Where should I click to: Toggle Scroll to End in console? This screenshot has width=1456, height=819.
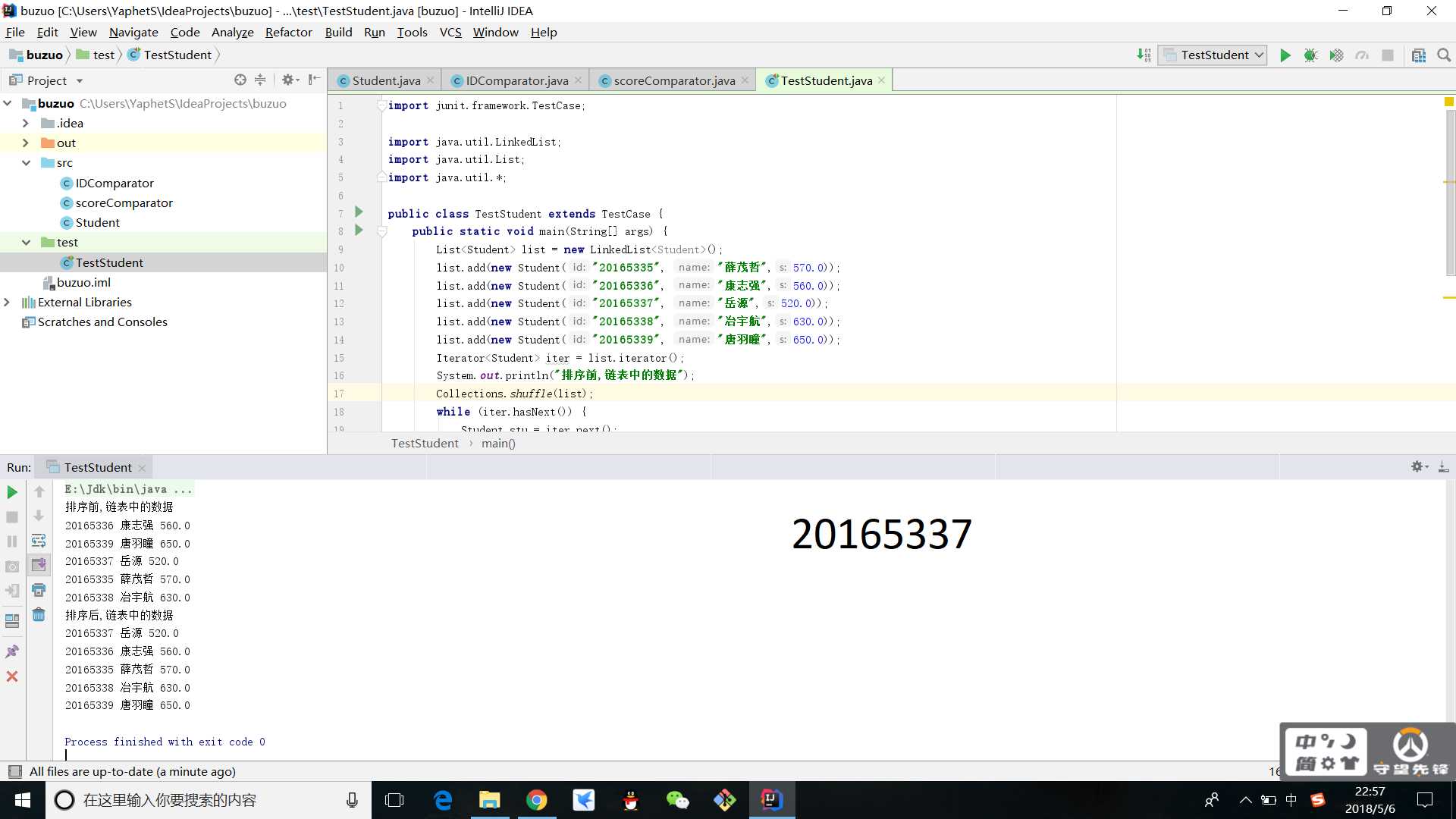click(39, 565)
